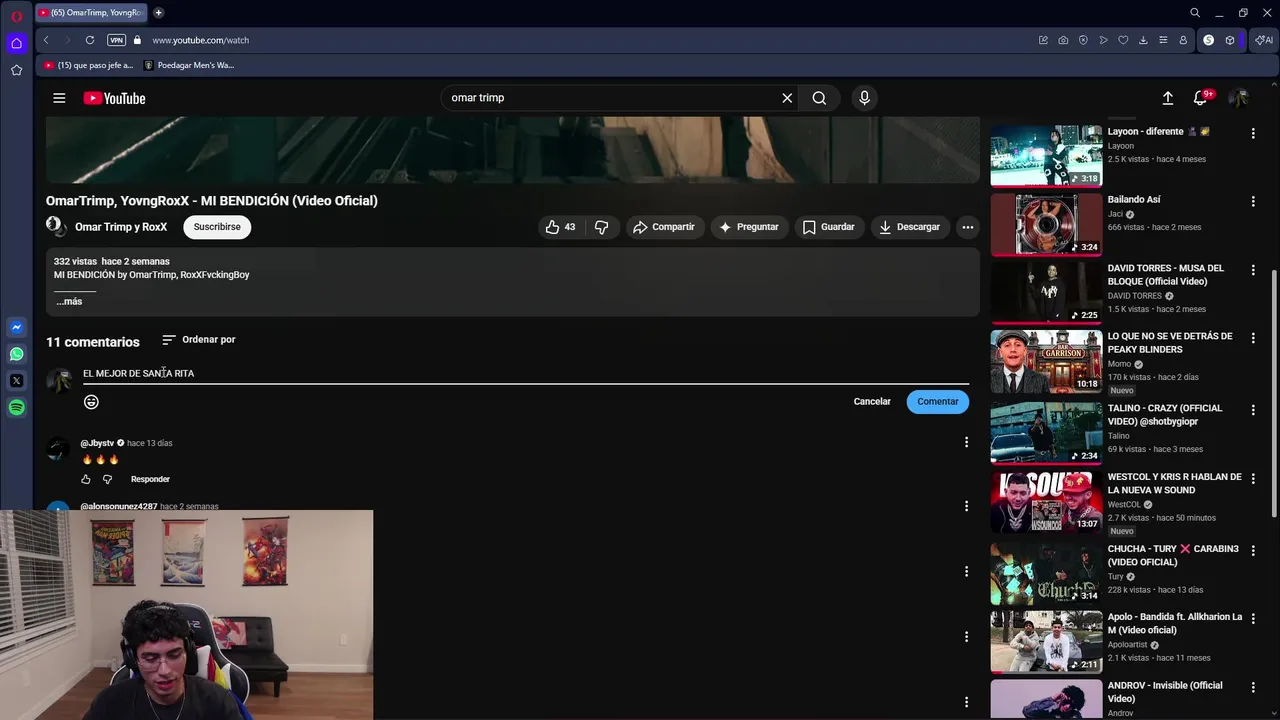Viewport: 1280px width, 720px height.
Task: Open the Create upload icon
Action: (1167, 98)
